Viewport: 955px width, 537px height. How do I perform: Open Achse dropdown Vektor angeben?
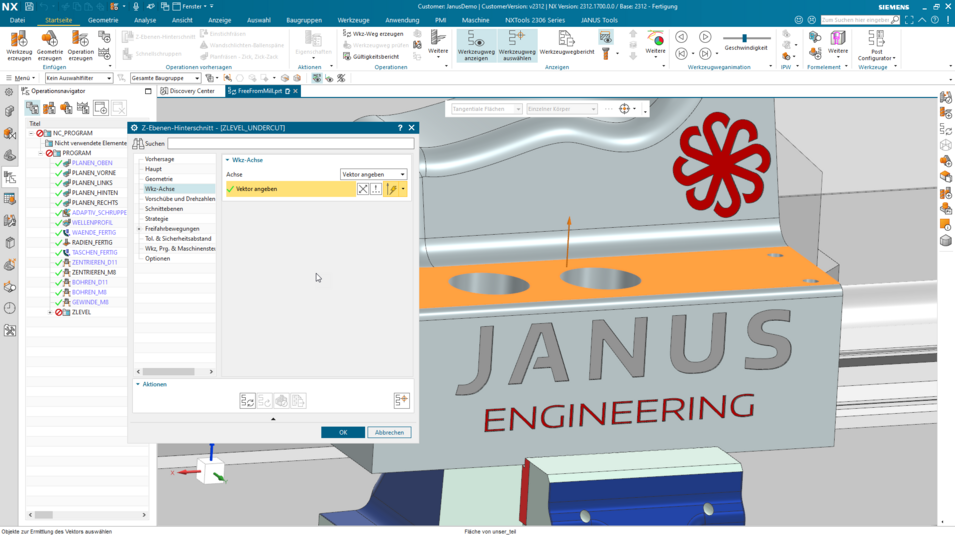click(x=373, y=175)
